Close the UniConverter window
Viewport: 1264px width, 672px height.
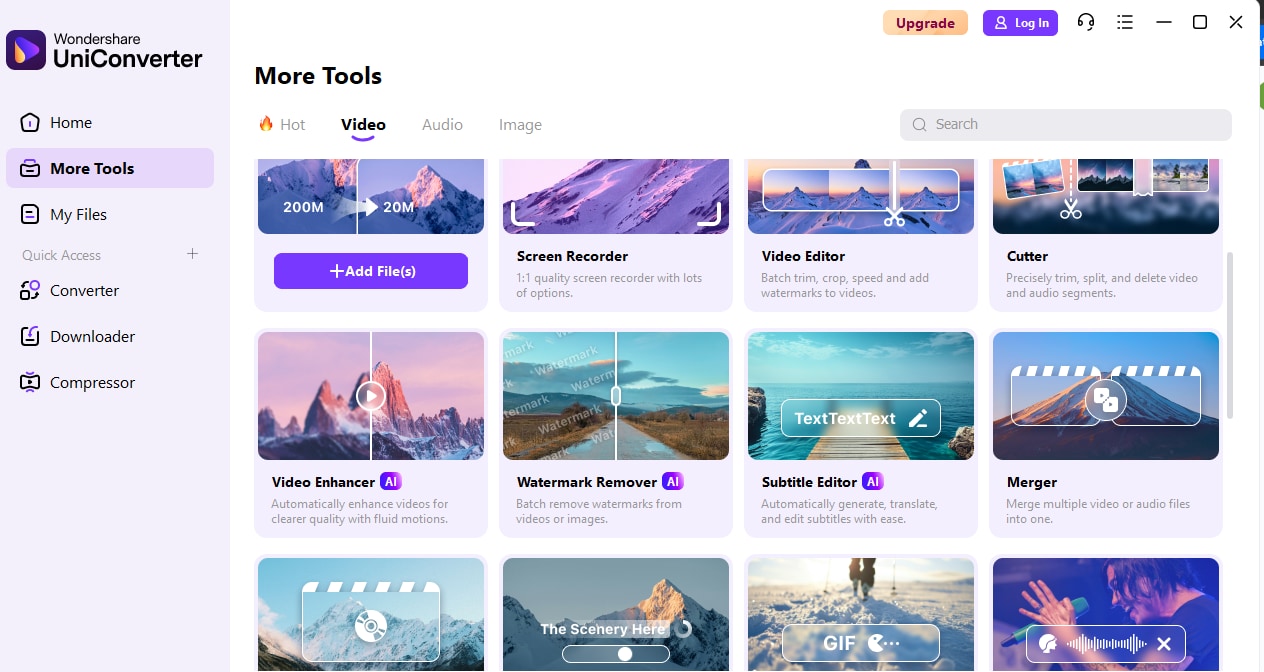[1236, 22]
